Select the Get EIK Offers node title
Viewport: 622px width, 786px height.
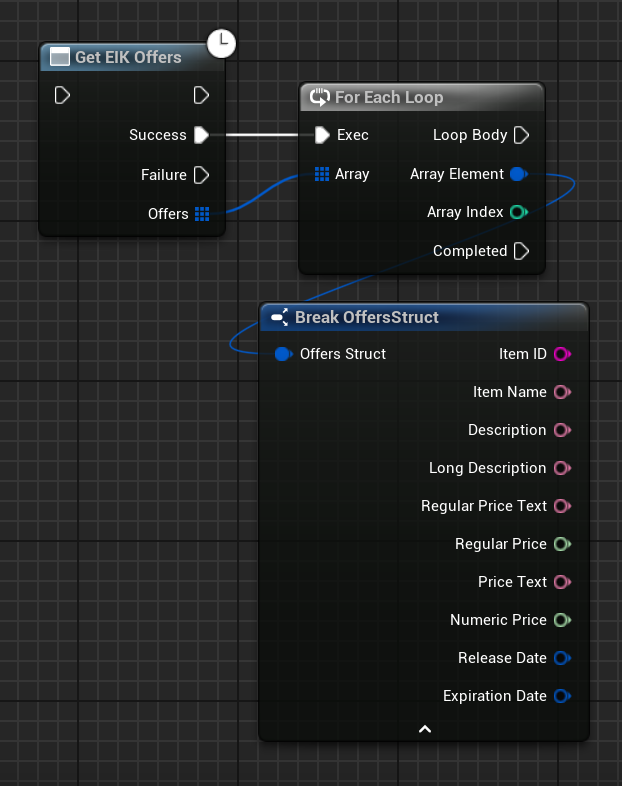tap(128, 58)
